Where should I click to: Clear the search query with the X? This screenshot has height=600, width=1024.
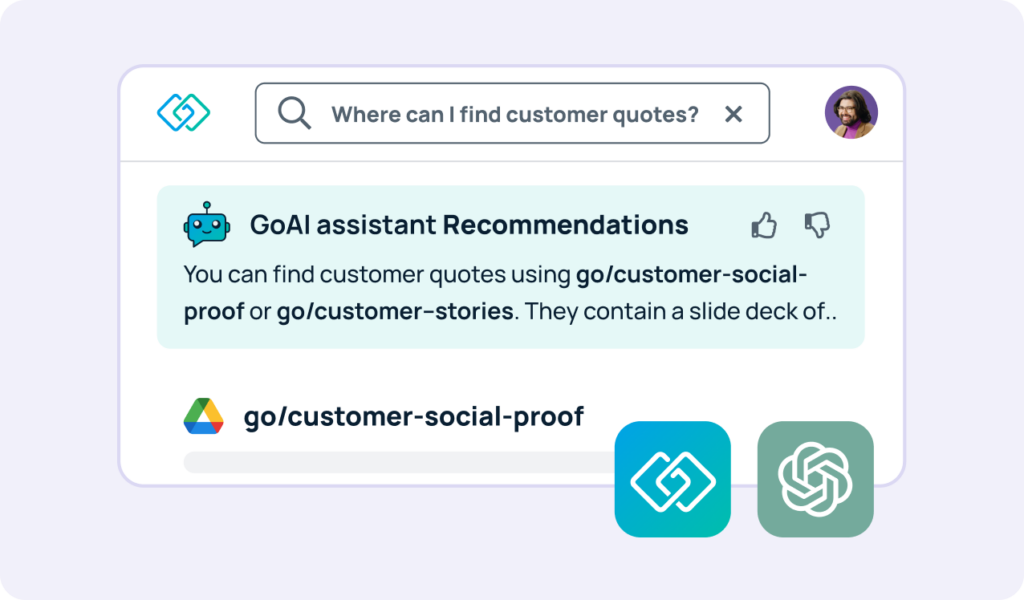(x=733, y=114)
